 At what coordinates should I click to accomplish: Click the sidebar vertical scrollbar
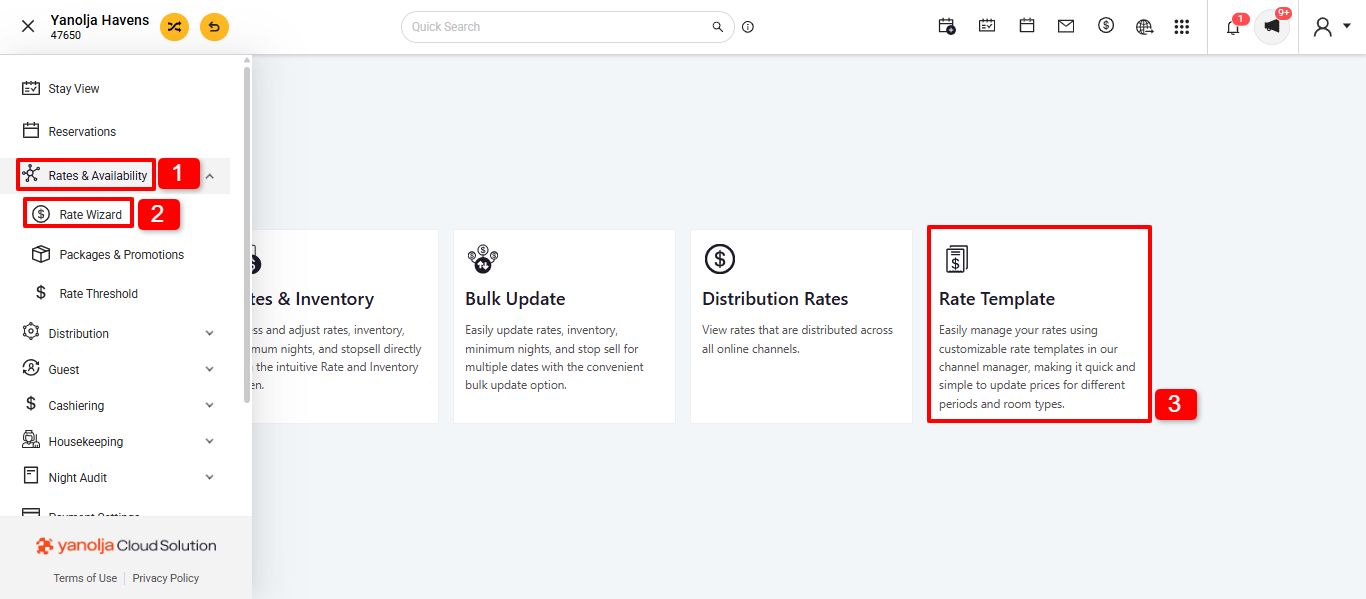coord(247,235)
